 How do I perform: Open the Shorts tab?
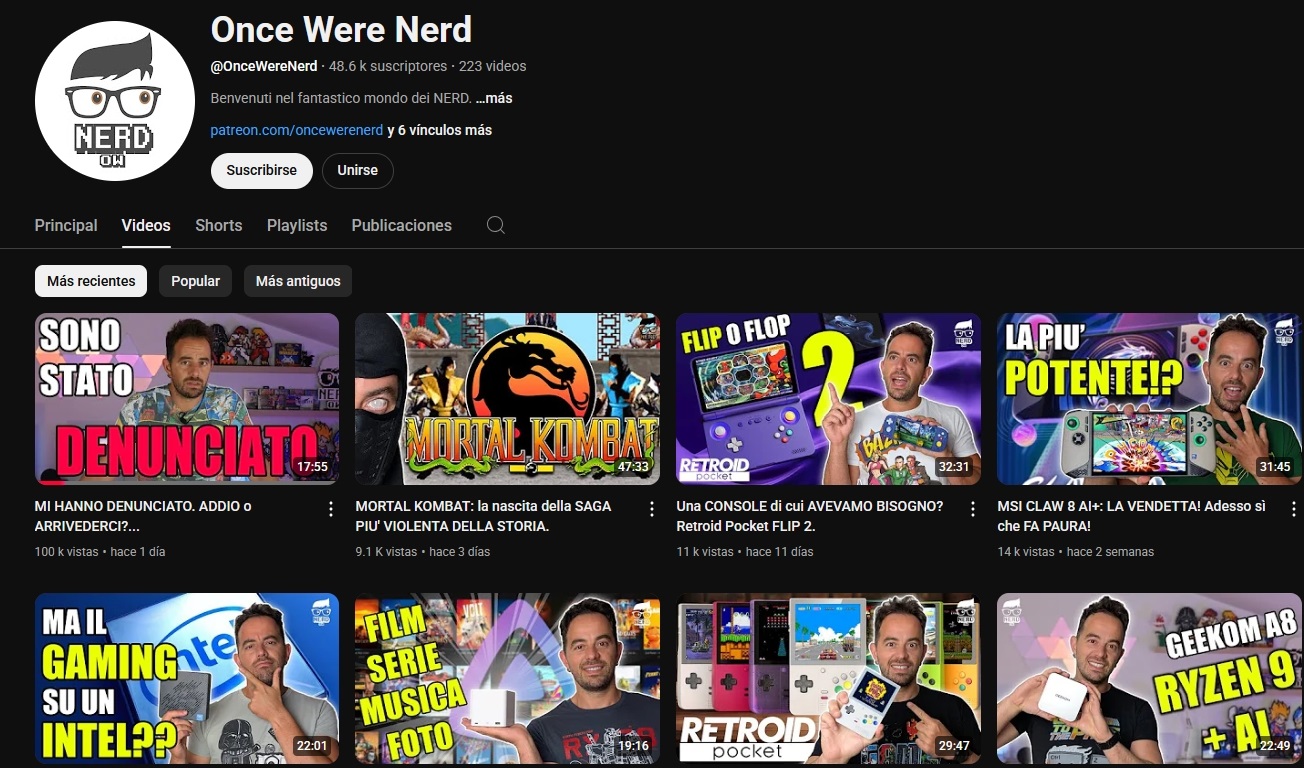pyautogui.click(x=219, y=225)
